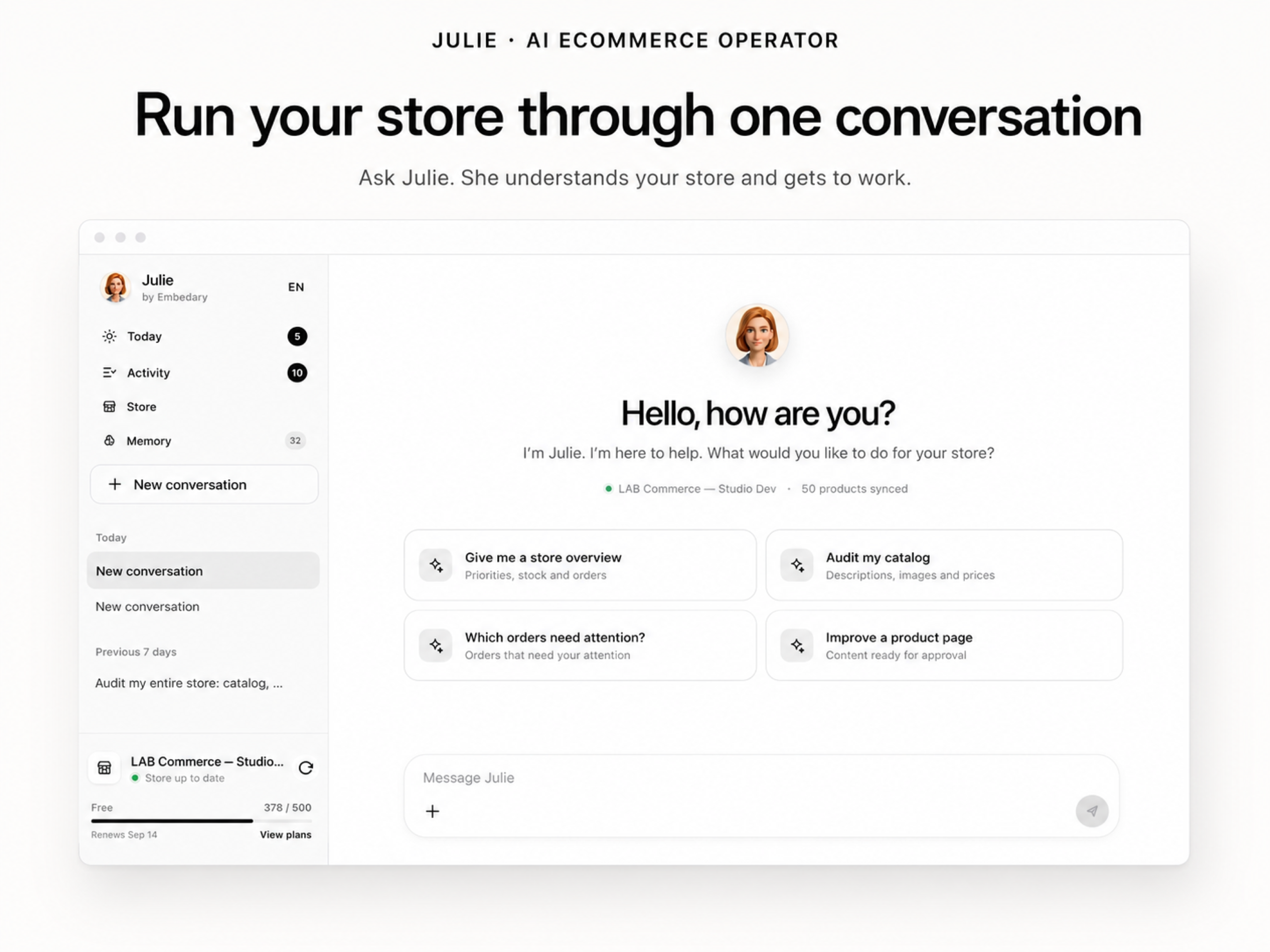1270x952 pixels.
Task: Click the 'LAB Commerce — Studio...' store name
Action: tap(207, 761)
